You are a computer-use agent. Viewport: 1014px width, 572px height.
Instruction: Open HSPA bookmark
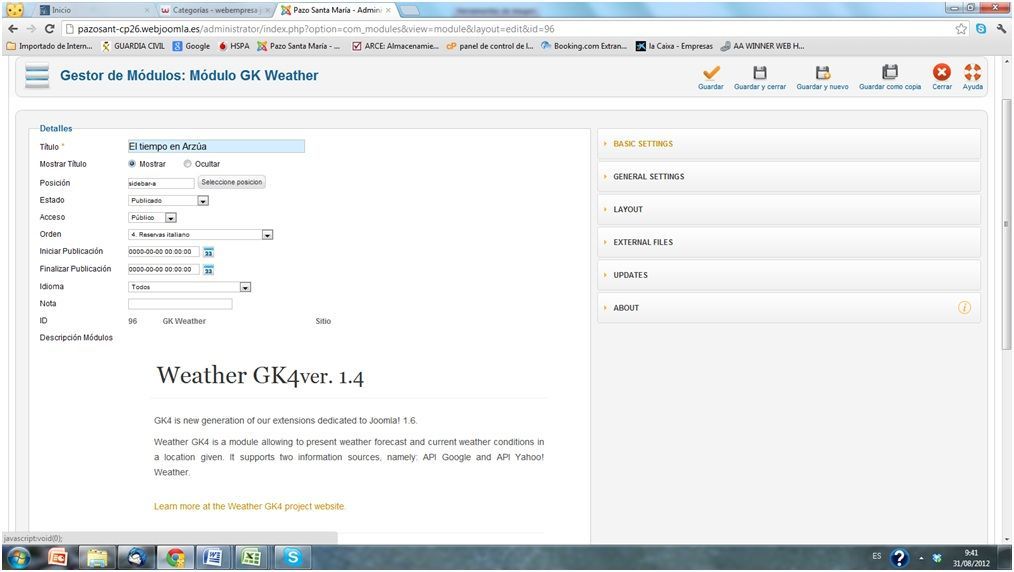(233, 47)
